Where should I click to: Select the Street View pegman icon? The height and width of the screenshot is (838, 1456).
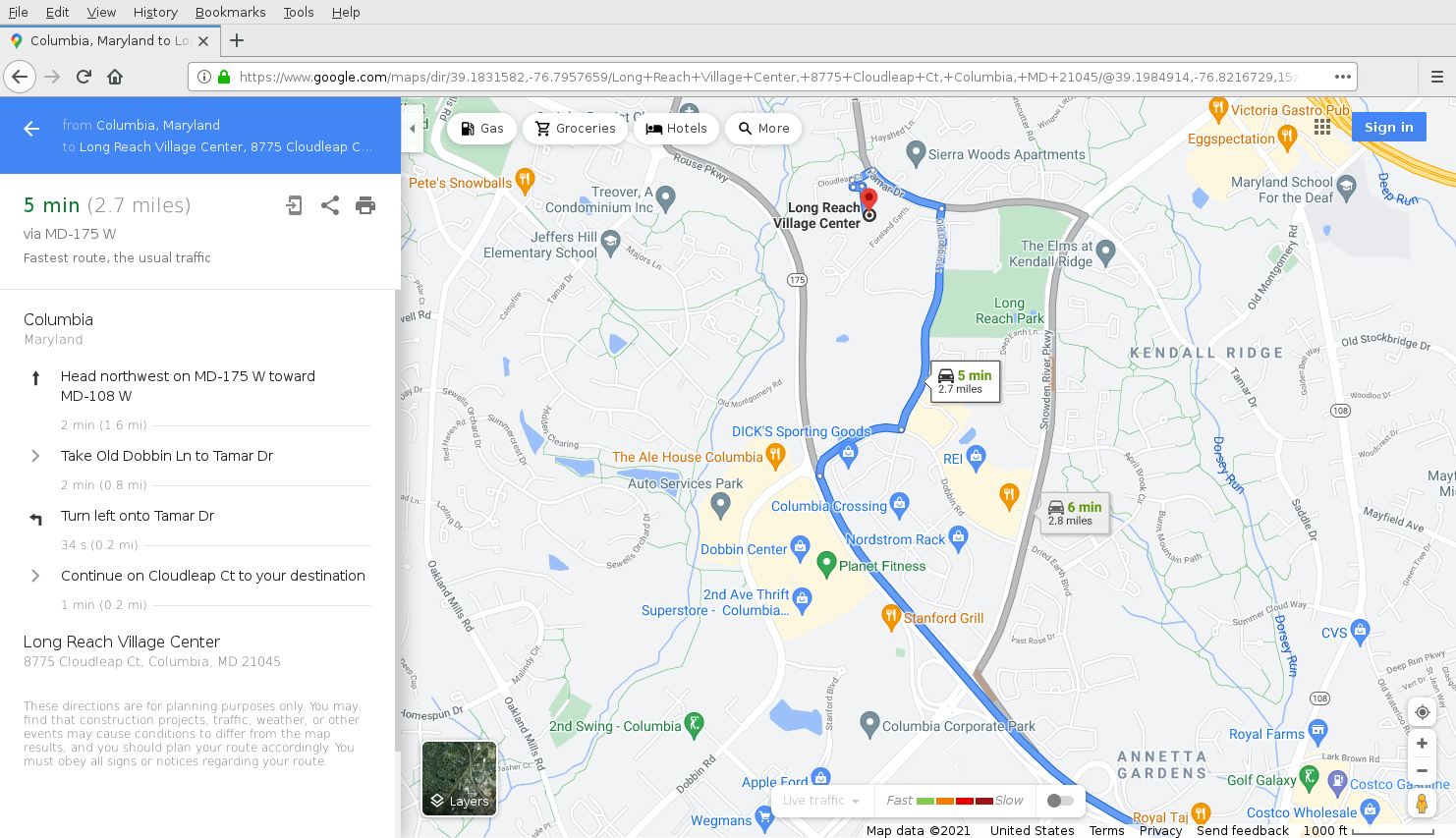(x=1422, y=803)
